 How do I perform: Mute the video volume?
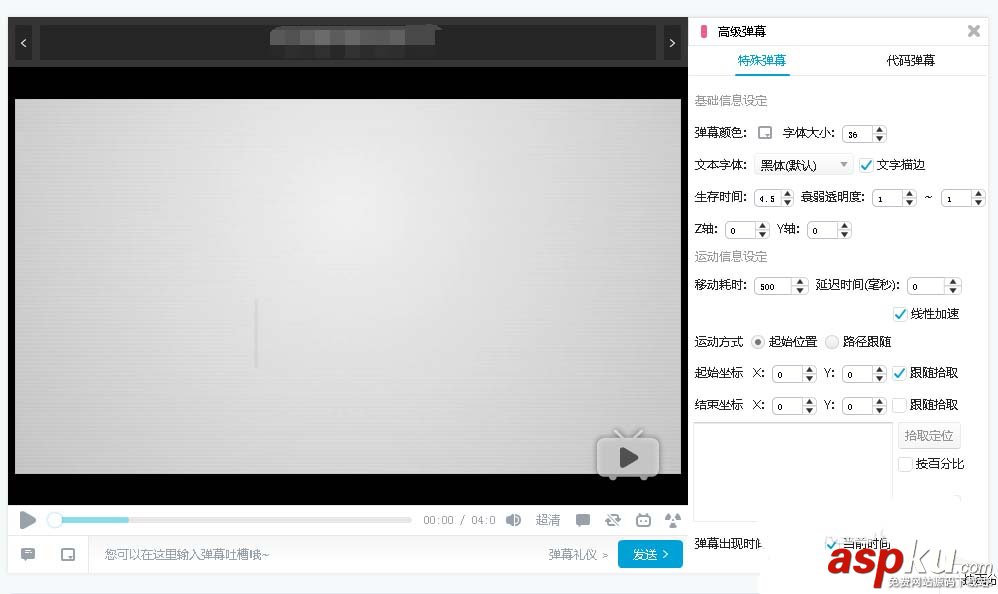[x=514, y=519]
